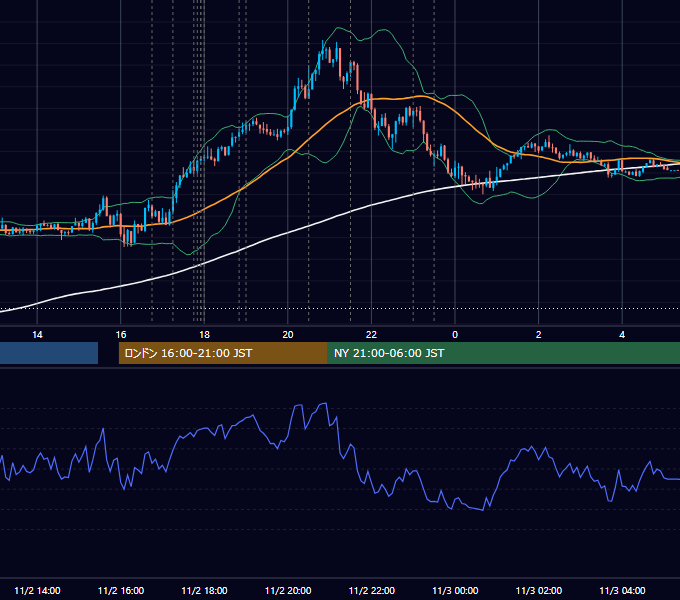Click the 11/2 18:00 date label
Viewport: 680px width, 600px height.
coord(204,590)
